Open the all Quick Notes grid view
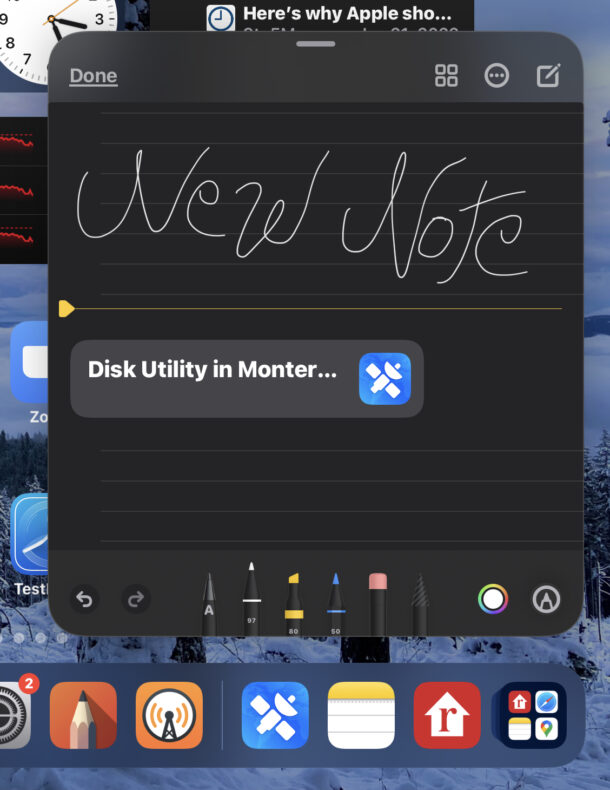 (x=446, y=76)
